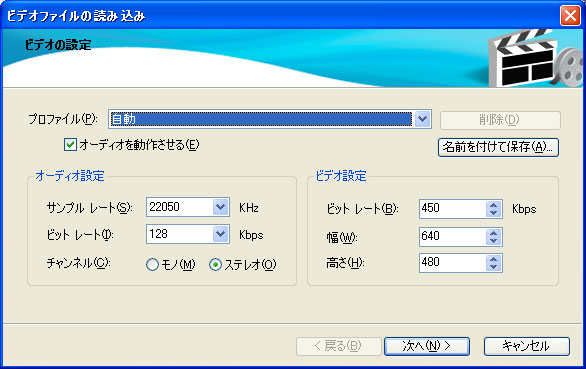
Task: Click the オーディオ設定 group label
Action: [x=70, y=176]
